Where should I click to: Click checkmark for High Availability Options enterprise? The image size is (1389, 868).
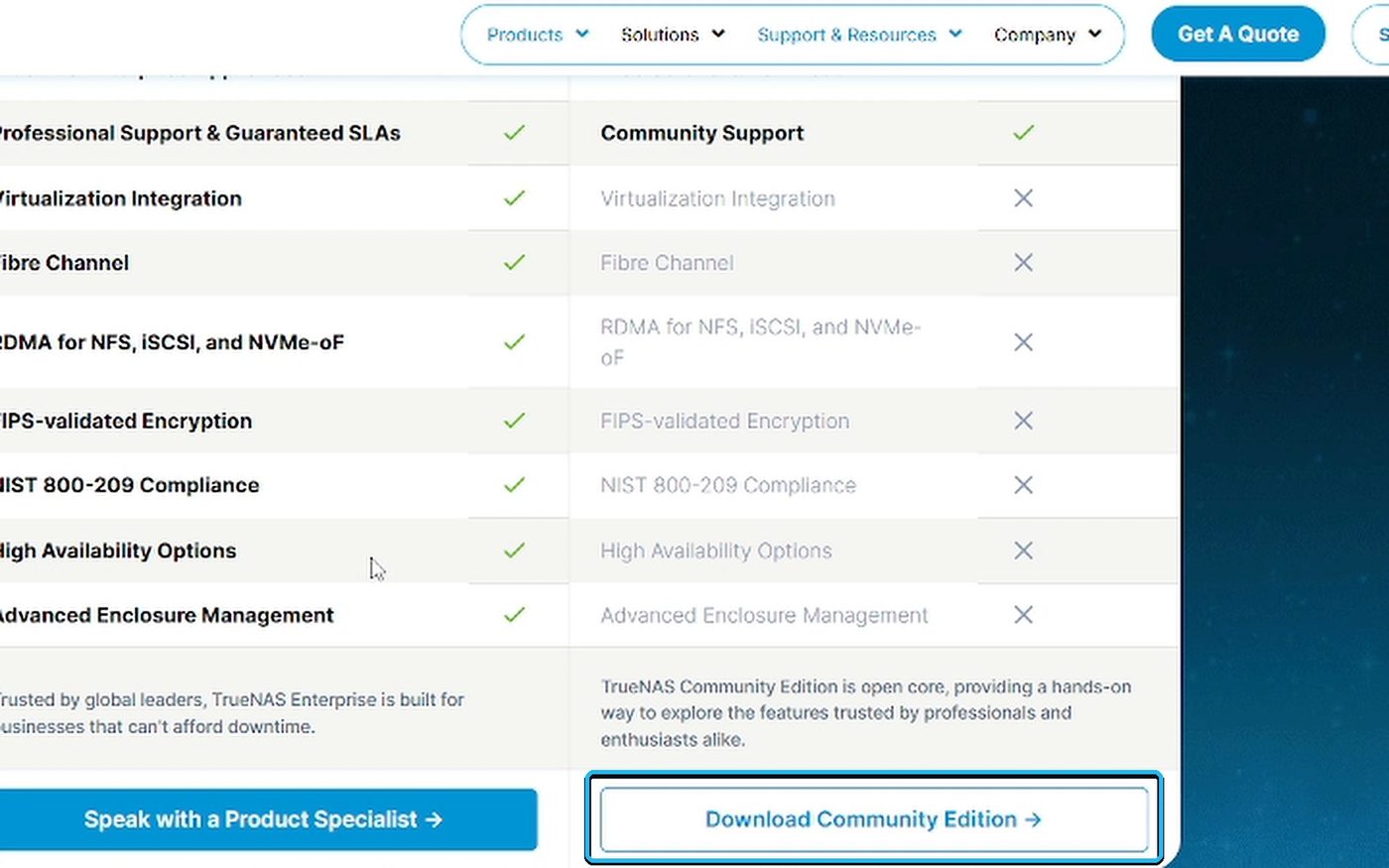[x=514, y=551]
